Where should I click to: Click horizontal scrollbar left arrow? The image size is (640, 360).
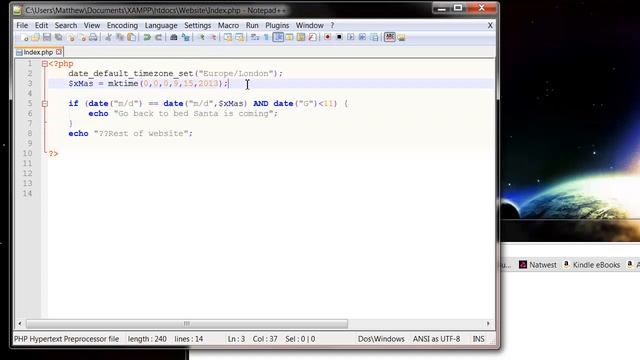point(20,324)
